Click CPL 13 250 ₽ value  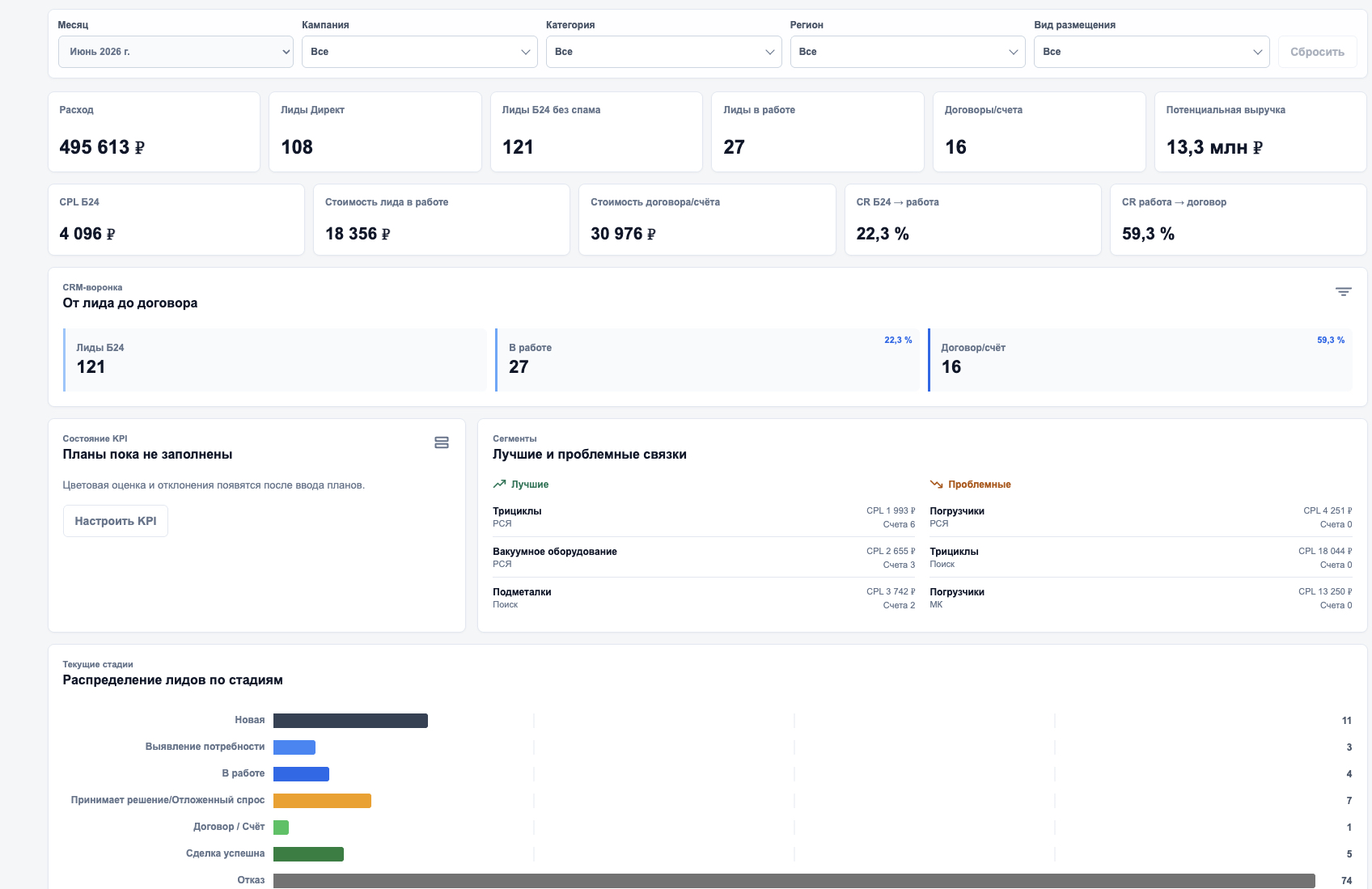1325,591
